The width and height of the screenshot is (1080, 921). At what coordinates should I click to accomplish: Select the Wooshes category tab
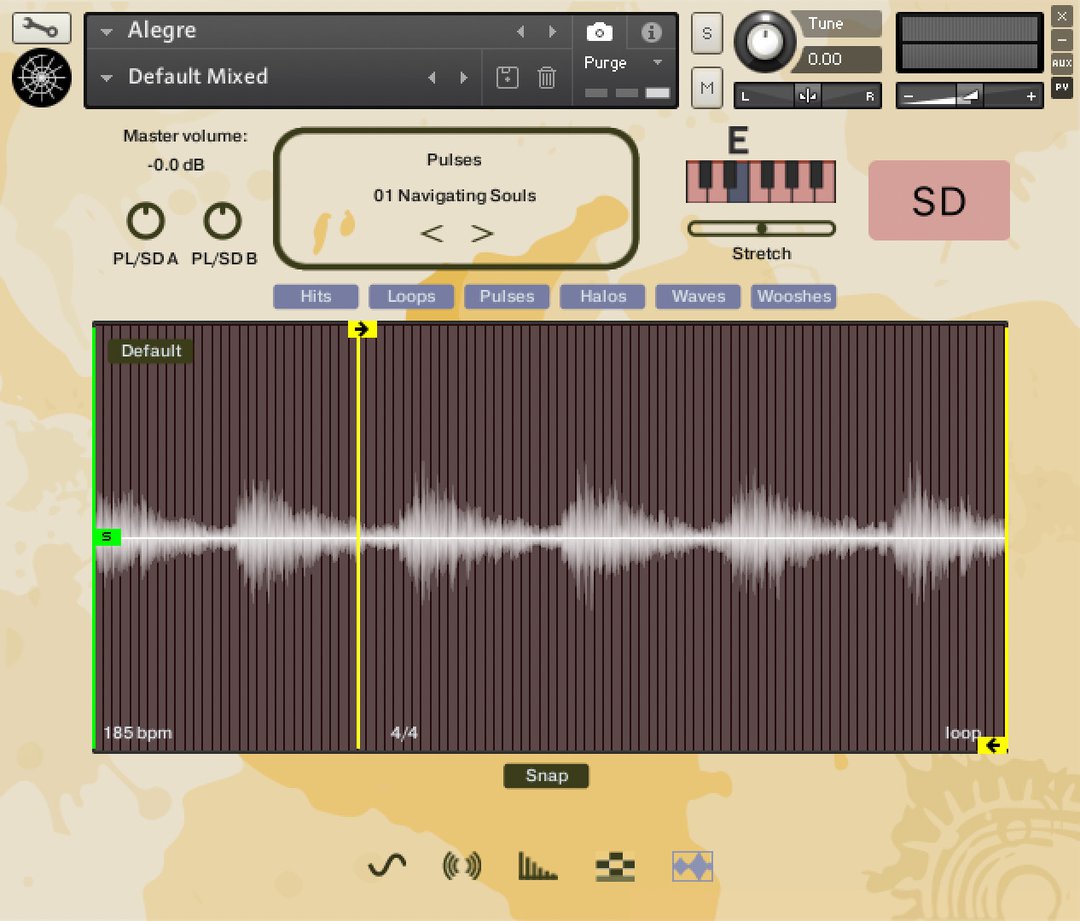(794, 297)
